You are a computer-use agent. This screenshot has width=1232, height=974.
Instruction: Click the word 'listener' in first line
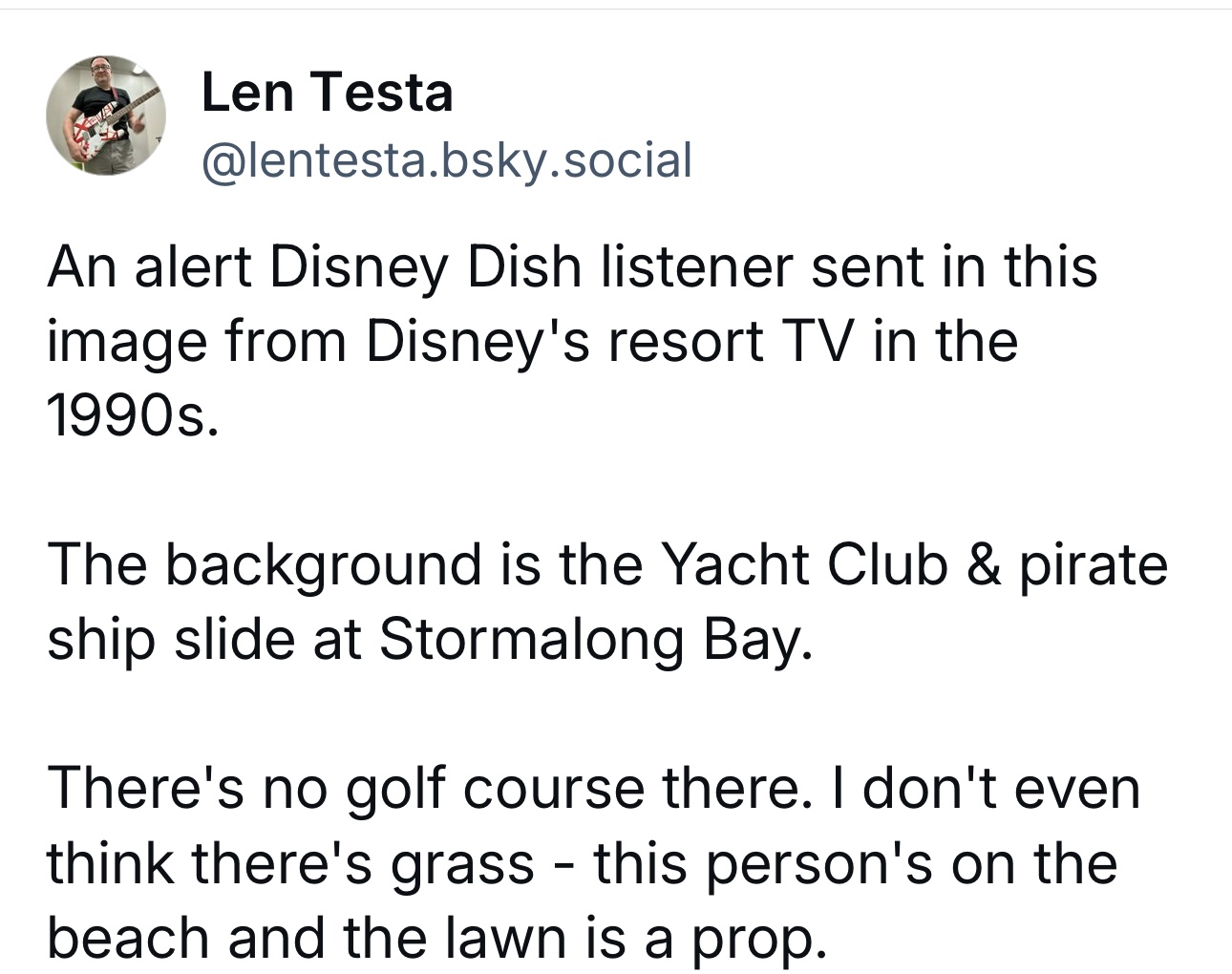pyautogui.click(x=696, y=266)
